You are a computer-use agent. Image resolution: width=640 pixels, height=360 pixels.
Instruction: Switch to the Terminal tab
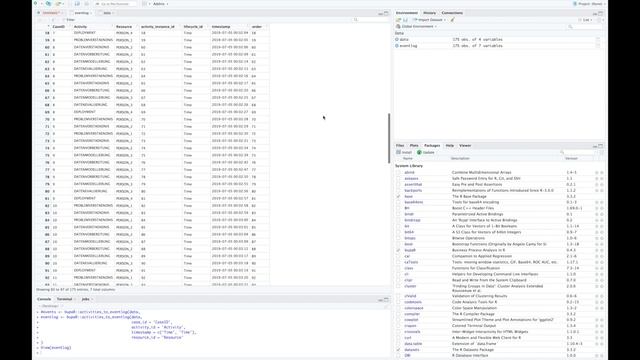64,299
